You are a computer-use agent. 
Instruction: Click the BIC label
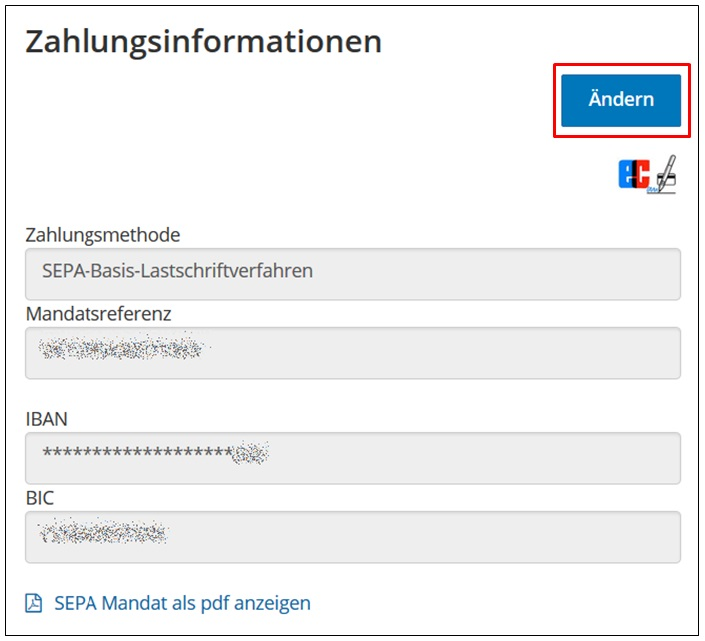[x=40, y=498]
